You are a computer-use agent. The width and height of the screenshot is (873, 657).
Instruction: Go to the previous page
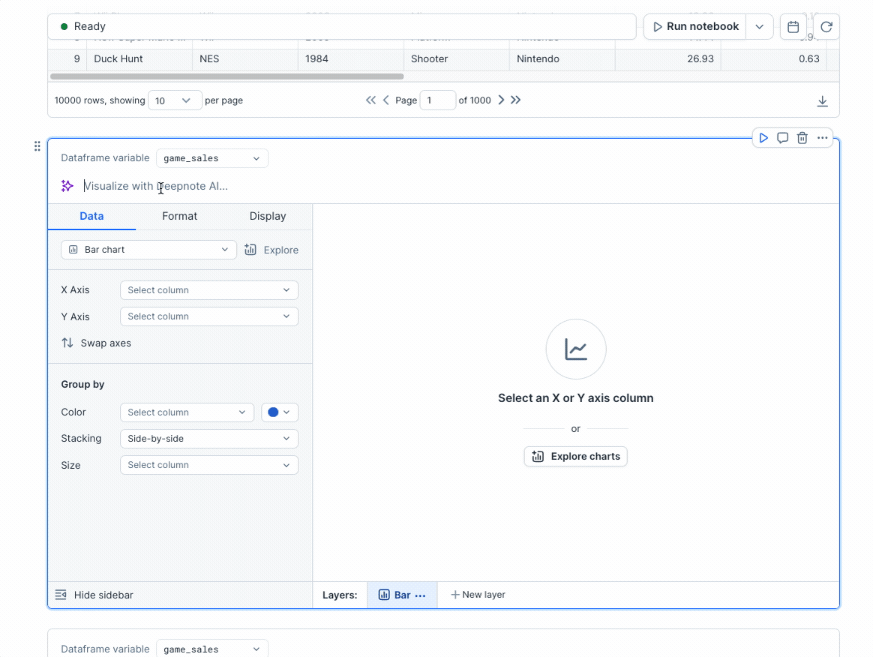[386, 100]
